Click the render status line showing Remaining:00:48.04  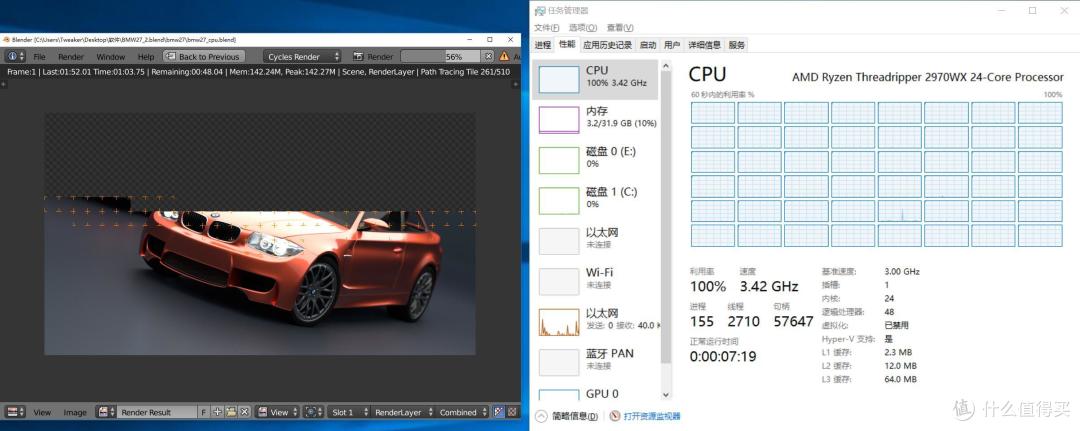[x=258, y=72]
